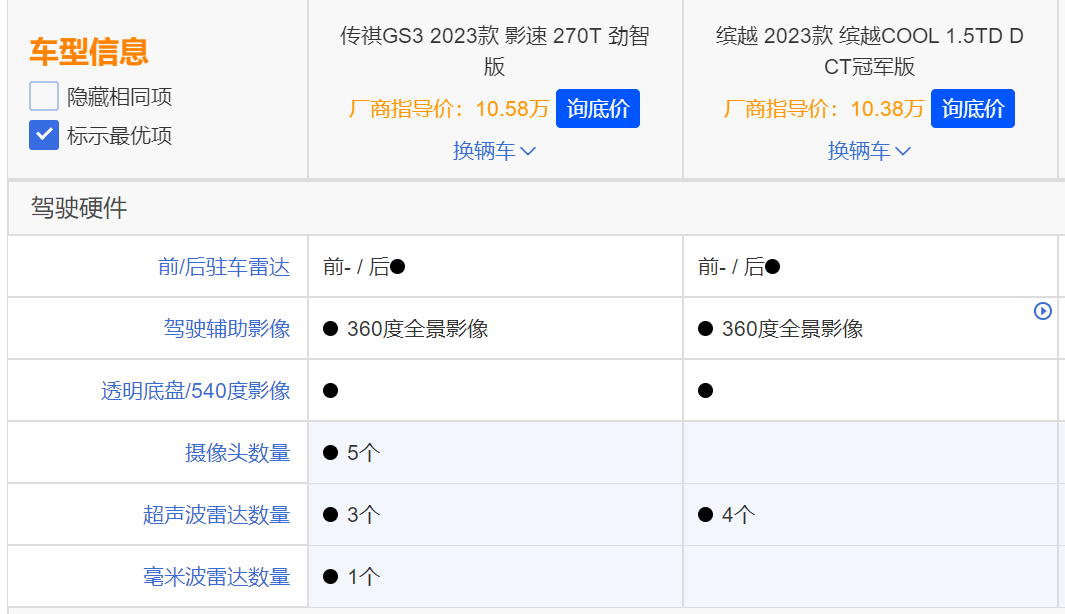Open the 超声波雷达数量 parameter link
1065x614 pixels.
tap(217, 515)
